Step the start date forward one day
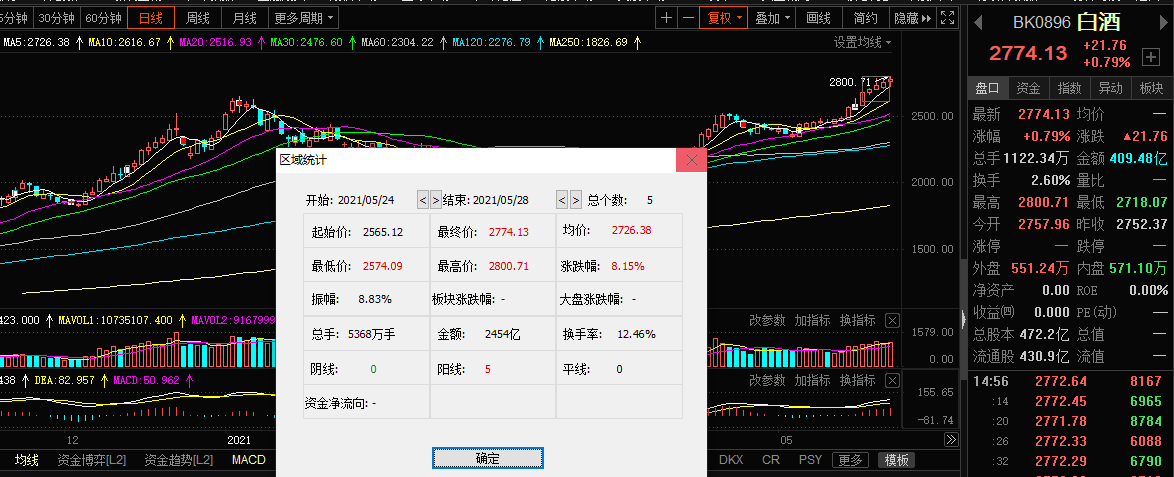 (x=435, y=200)
